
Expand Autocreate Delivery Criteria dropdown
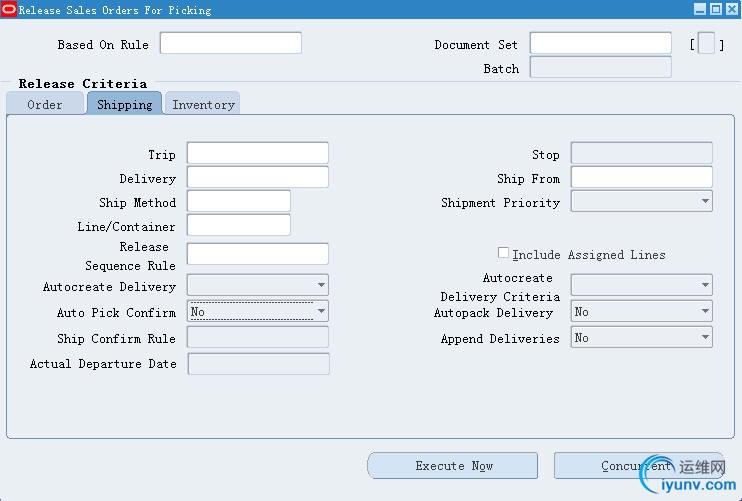pos(642,285)
